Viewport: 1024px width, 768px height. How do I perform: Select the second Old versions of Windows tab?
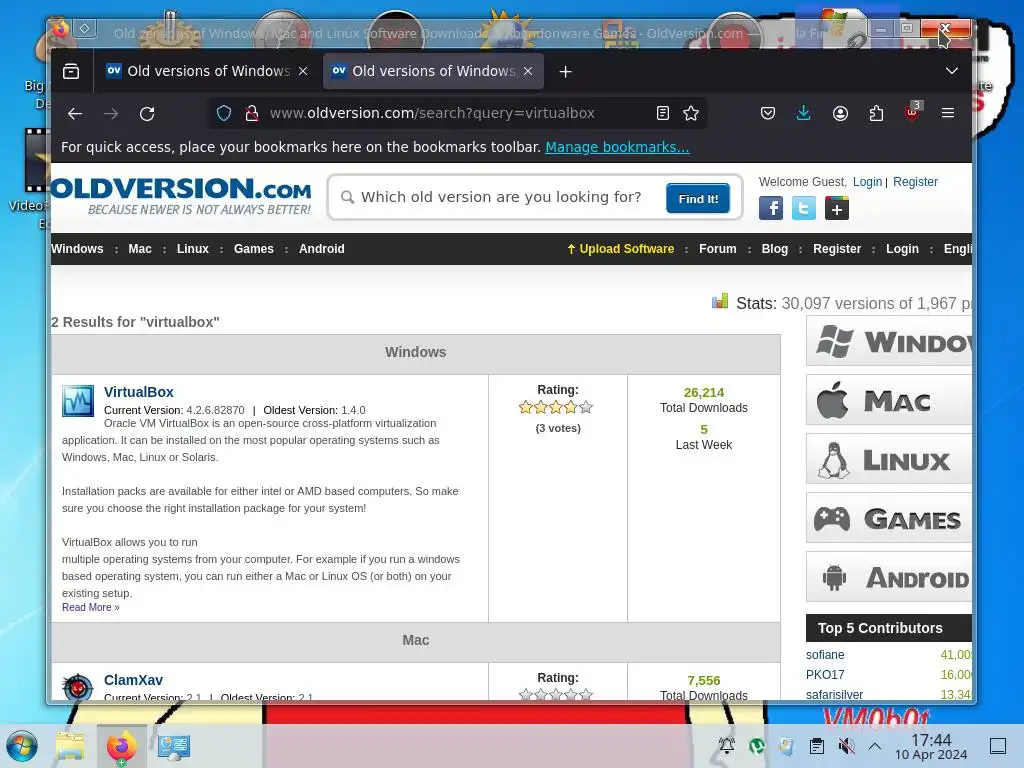pyautogui.click(x=434, y=71)
